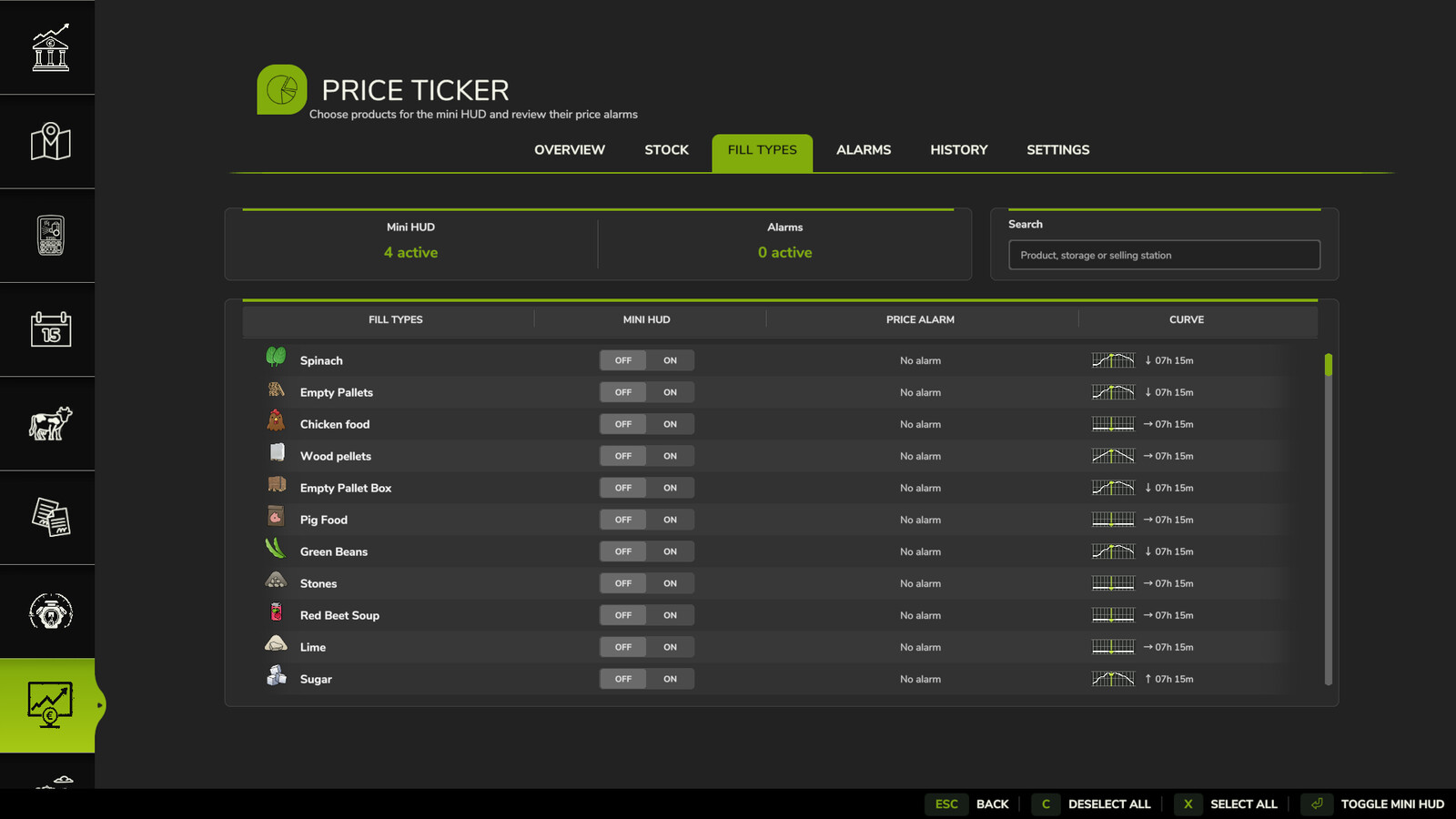Click 07h 15m time for Lime
Image resolution: width=1456 pixels, height=819 pixels.
1174,647
